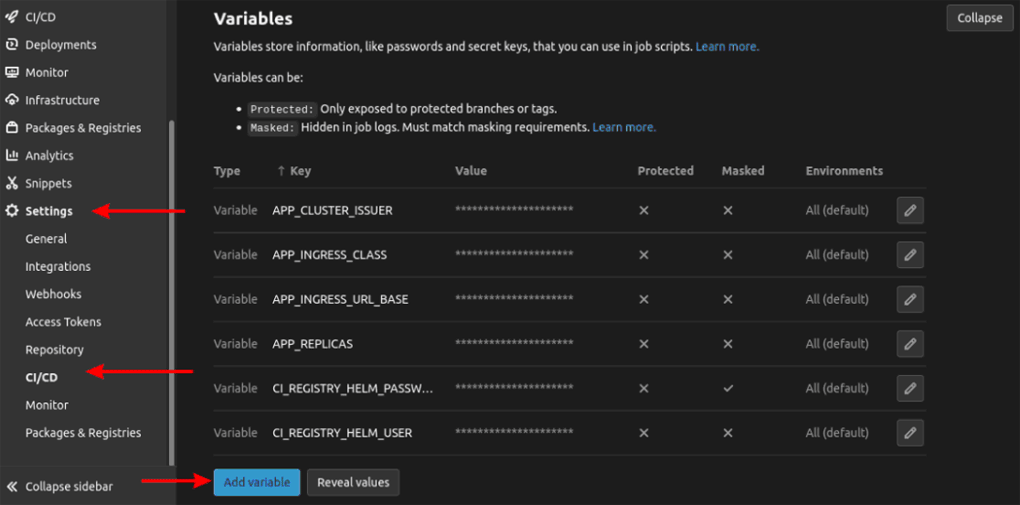Select Webhooks in settings submenu

click(x=53, y=294)
